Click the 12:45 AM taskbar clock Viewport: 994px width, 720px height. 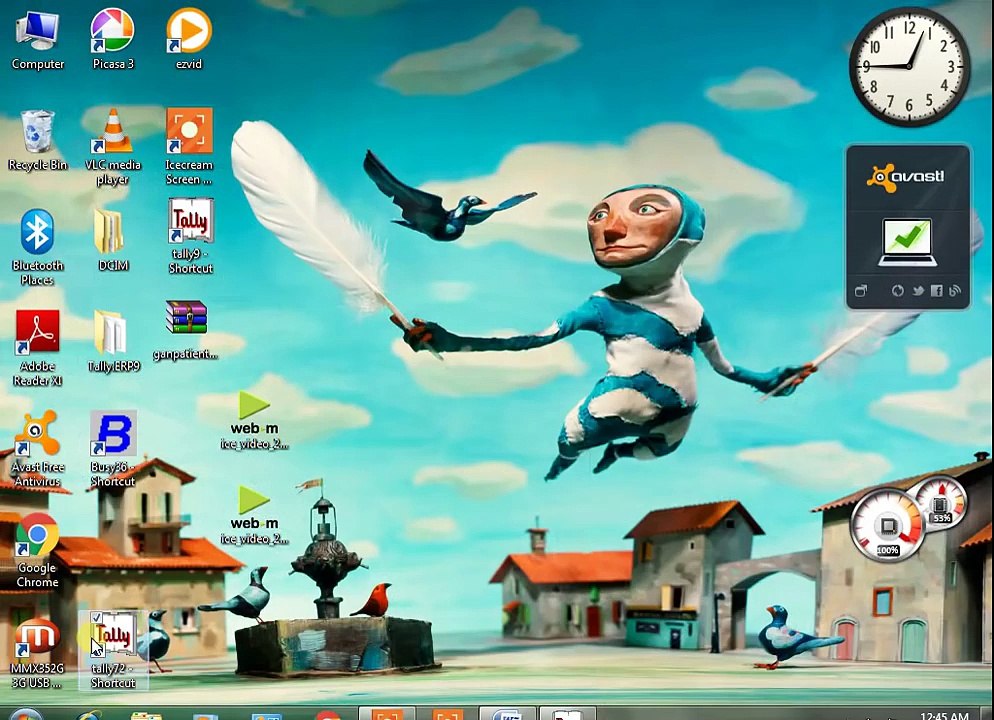[x=944, y=714]
